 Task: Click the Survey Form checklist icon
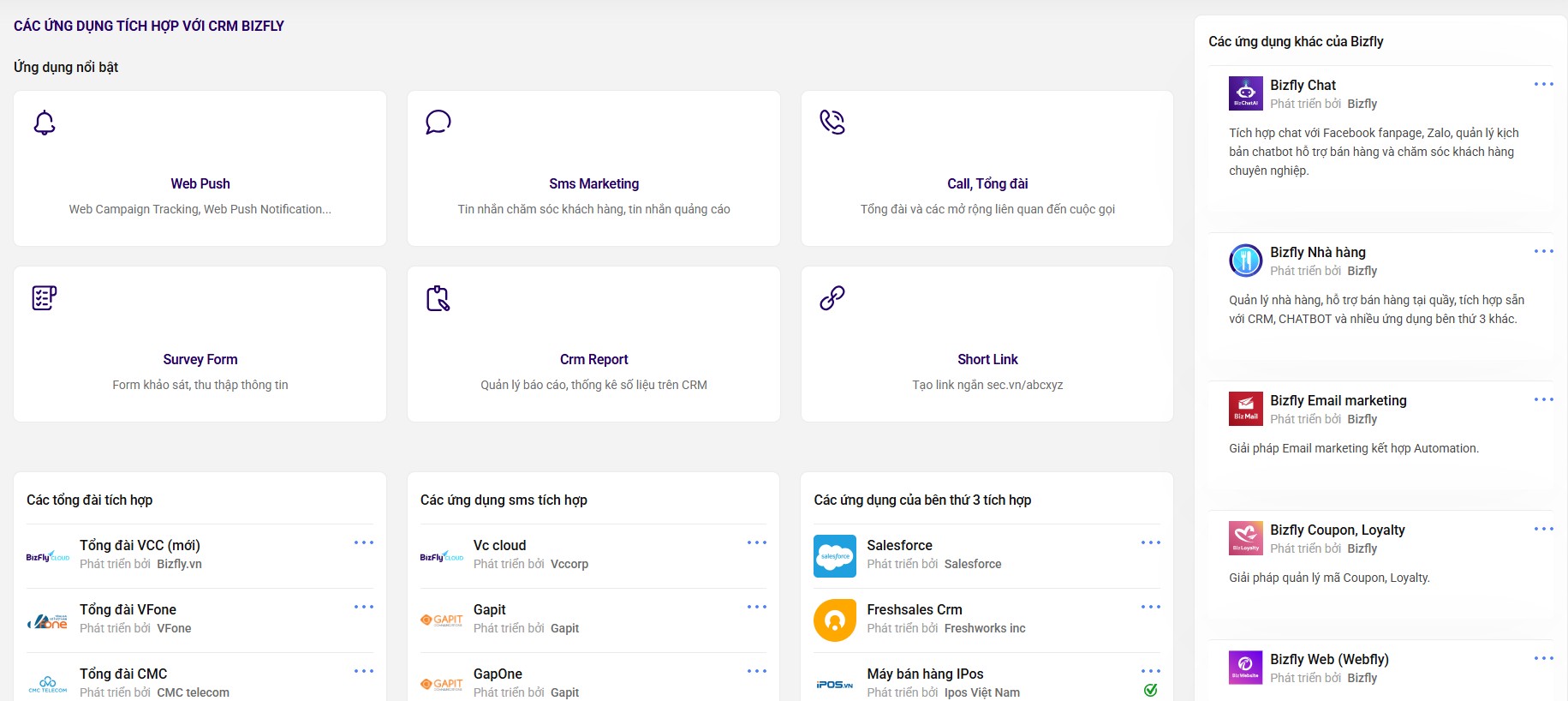pyautogui.click(x=45, y=298)
